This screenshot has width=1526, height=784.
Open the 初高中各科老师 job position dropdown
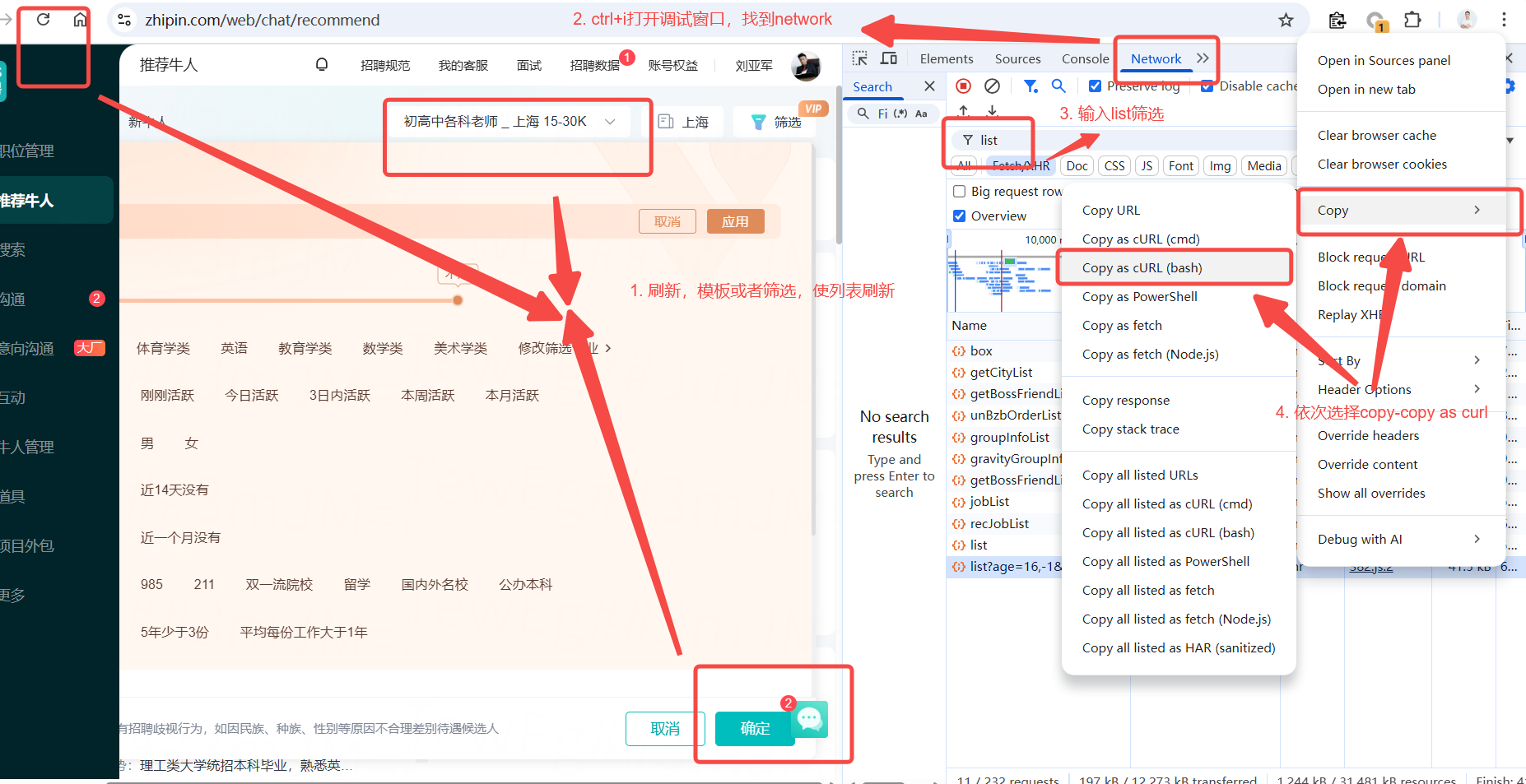pyautogui.click(x=509, y=122)
